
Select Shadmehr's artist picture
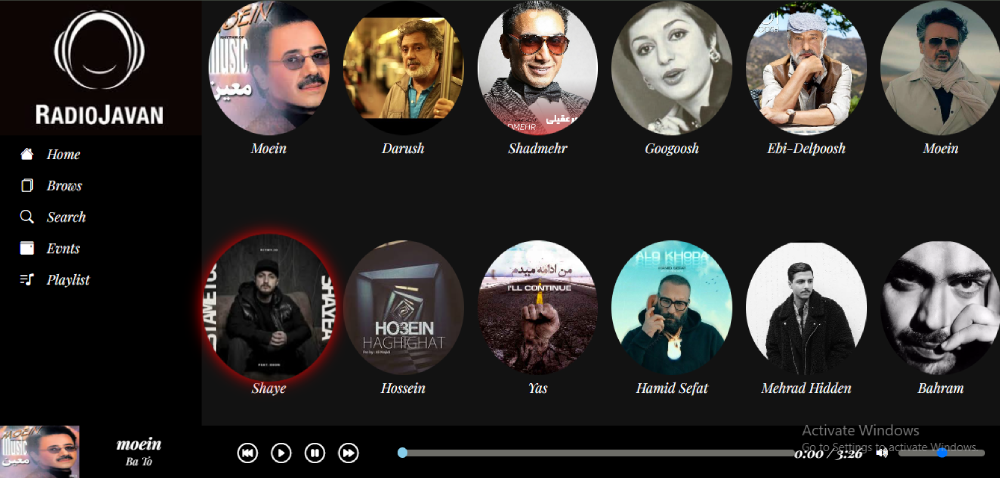pyautogui.click(x=538, y=68)
